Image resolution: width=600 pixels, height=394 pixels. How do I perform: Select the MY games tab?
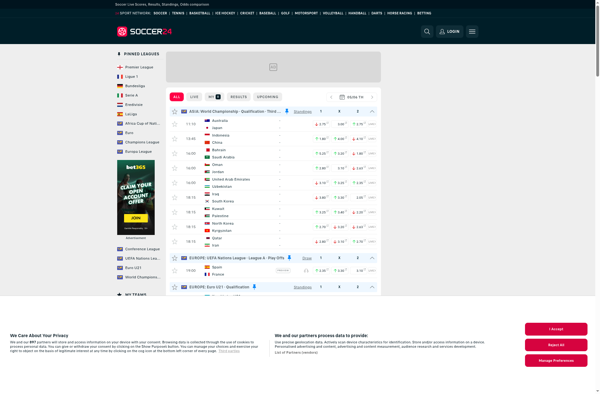(214, 97)
